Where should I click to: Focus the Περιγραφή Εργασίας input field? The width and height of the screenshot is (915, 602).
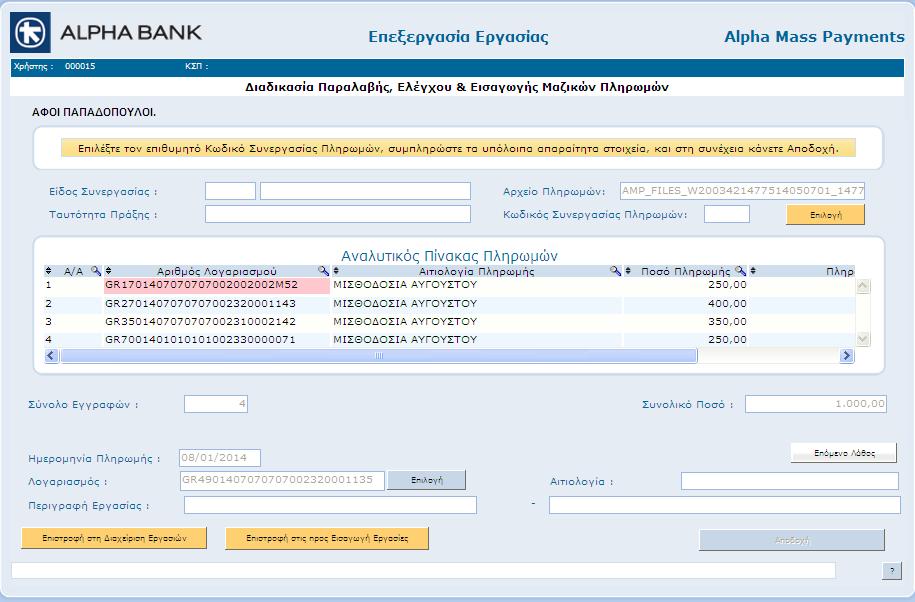pyautogui.click(x=330, y=505)
